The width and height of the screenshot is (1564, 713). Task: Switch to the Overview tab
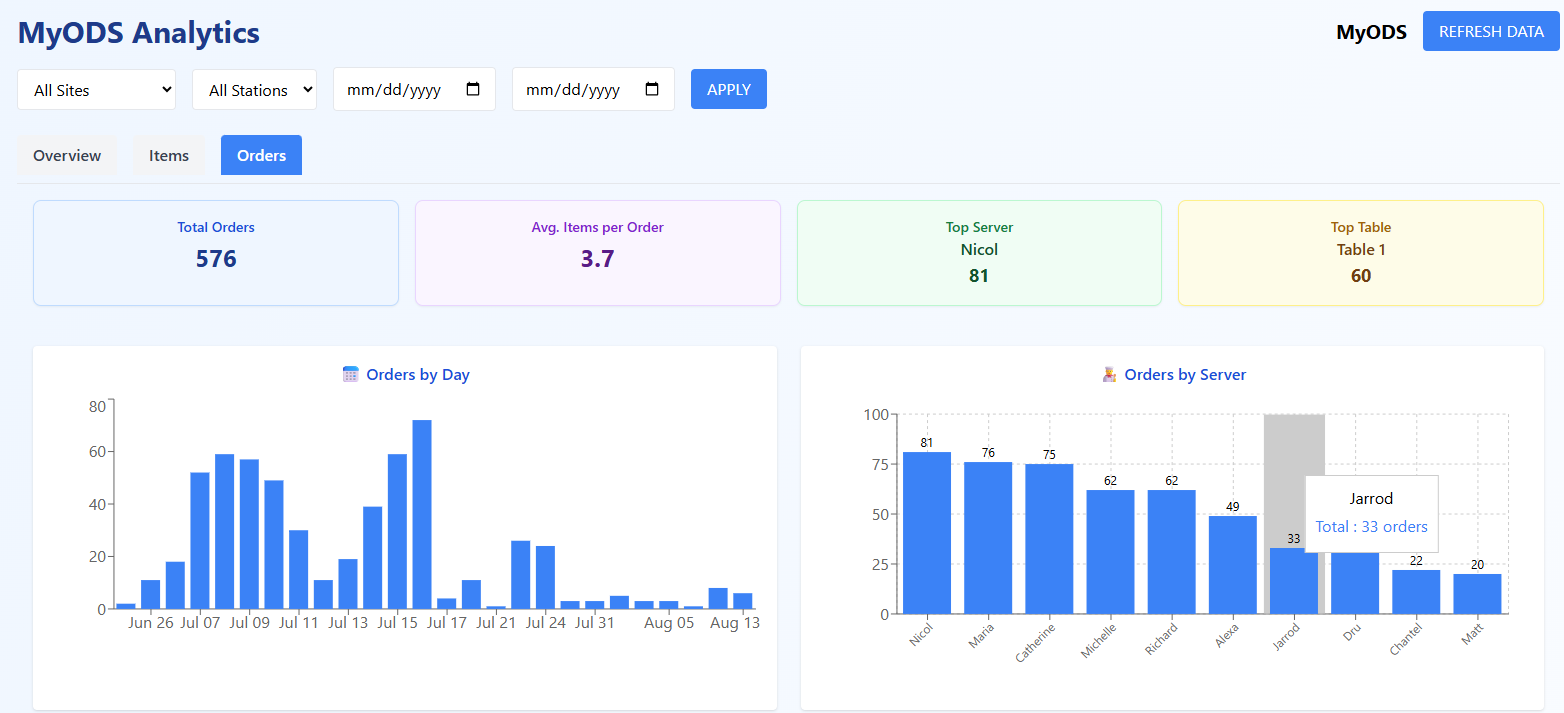(x=66, y=155)
